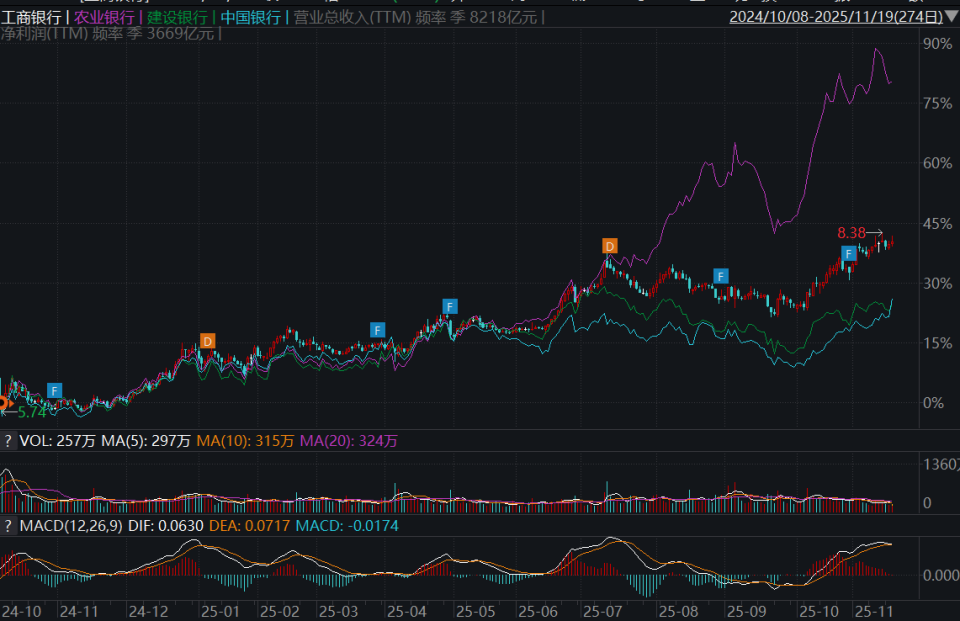
Task: Toggle the 中国银行 comparison line in legend
Action: (x=250, y=18)
